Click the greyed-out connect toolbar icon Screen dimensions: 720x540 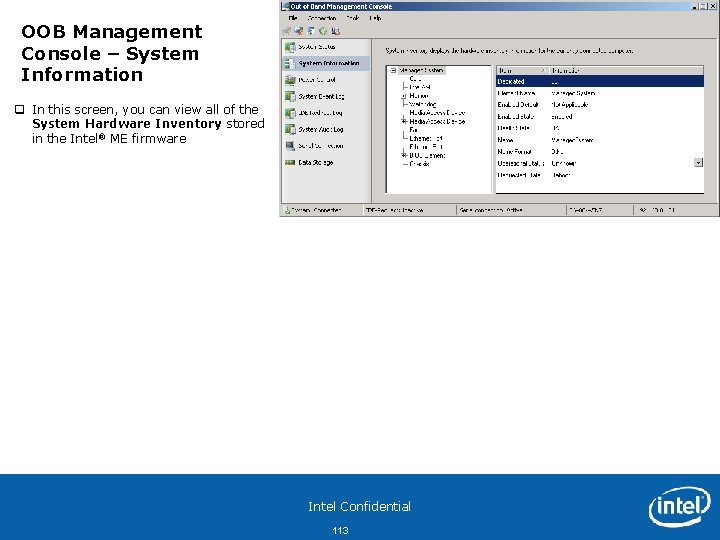pos(287,31)
